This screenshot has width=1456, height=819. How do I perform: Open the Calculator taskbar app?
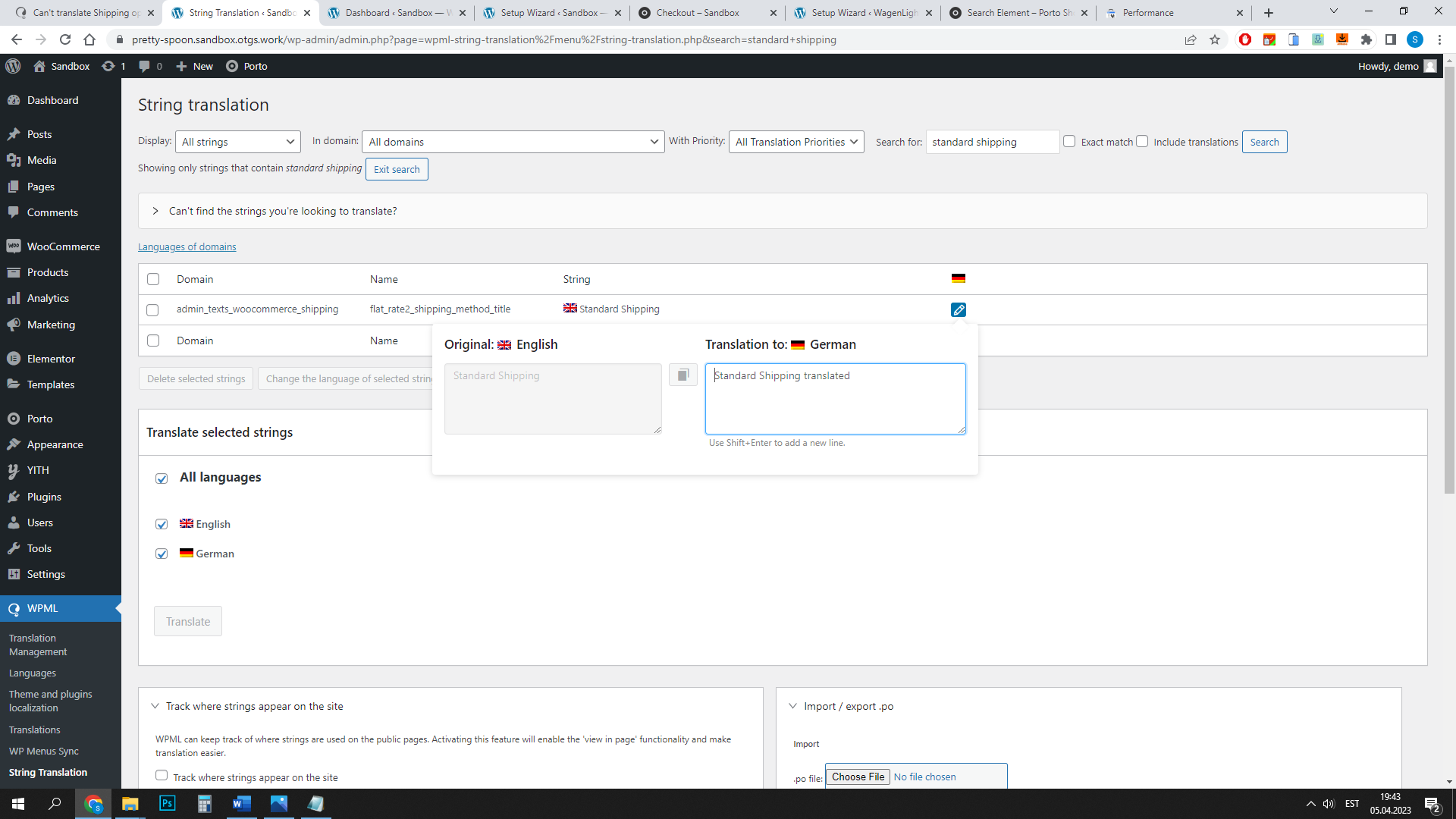click(205, 804)
